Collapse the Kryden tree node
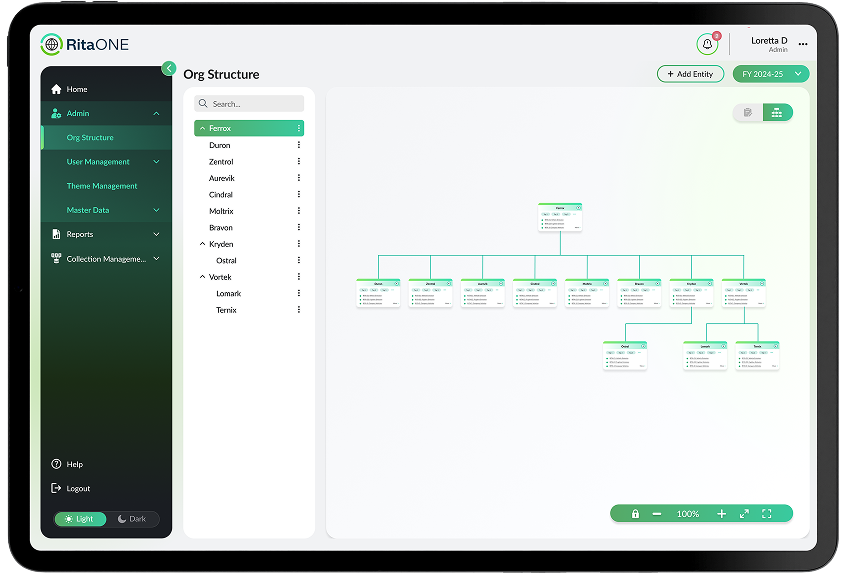 tap(202, 244)
